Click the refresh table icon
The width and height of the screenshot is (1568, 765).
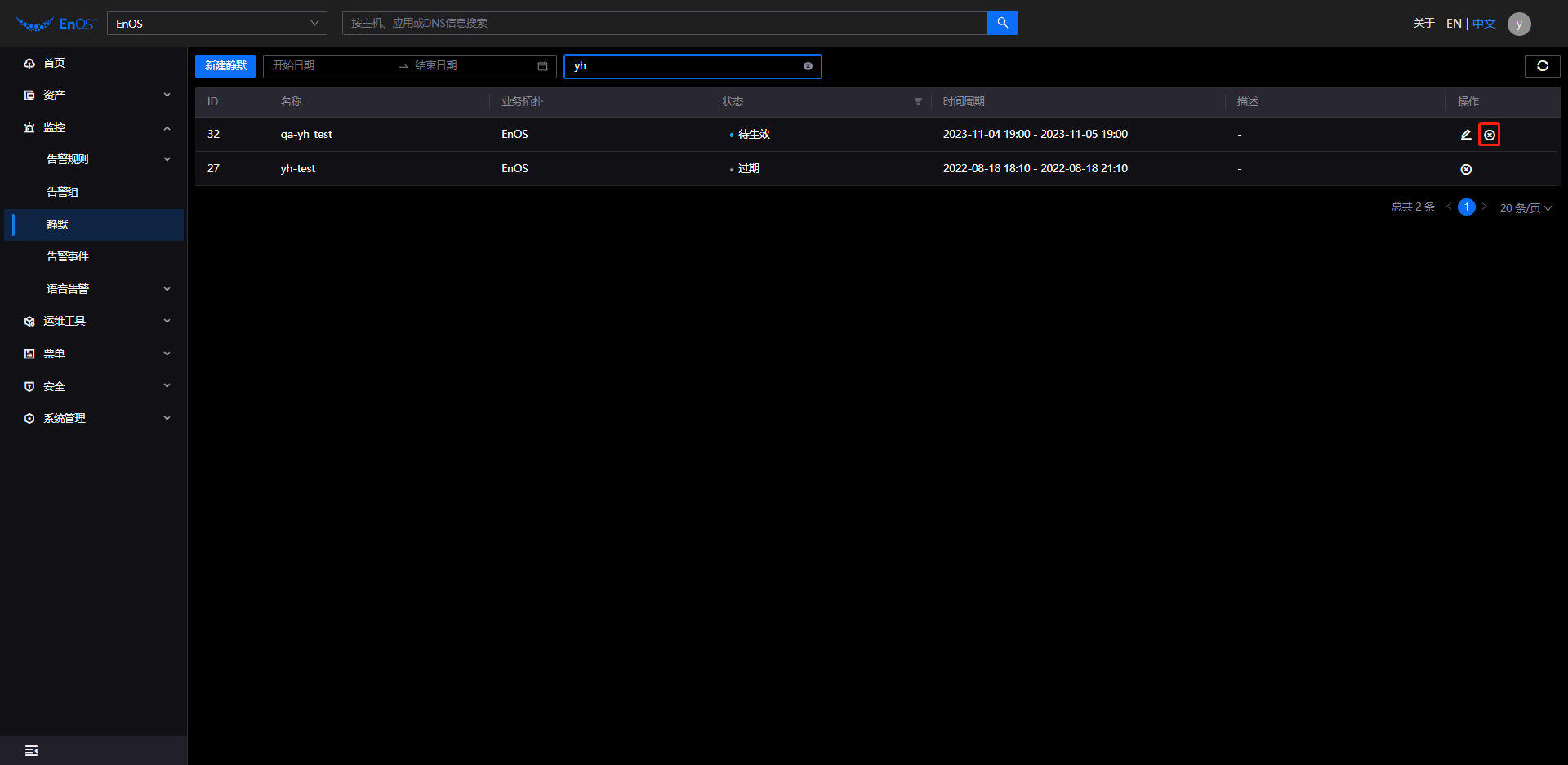[x=1542, y=66]
